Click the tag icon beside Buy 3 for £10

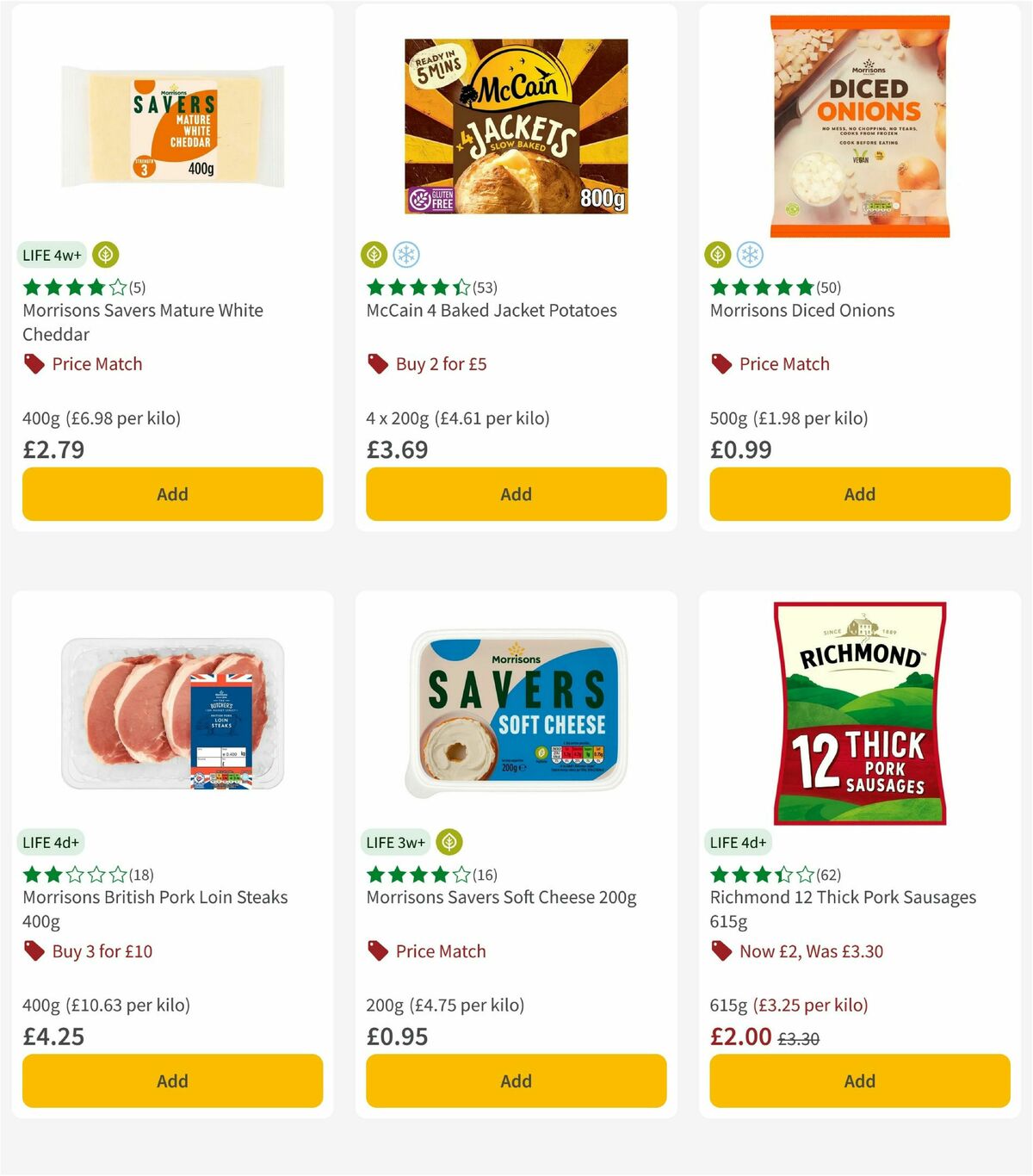click(34, 951)
